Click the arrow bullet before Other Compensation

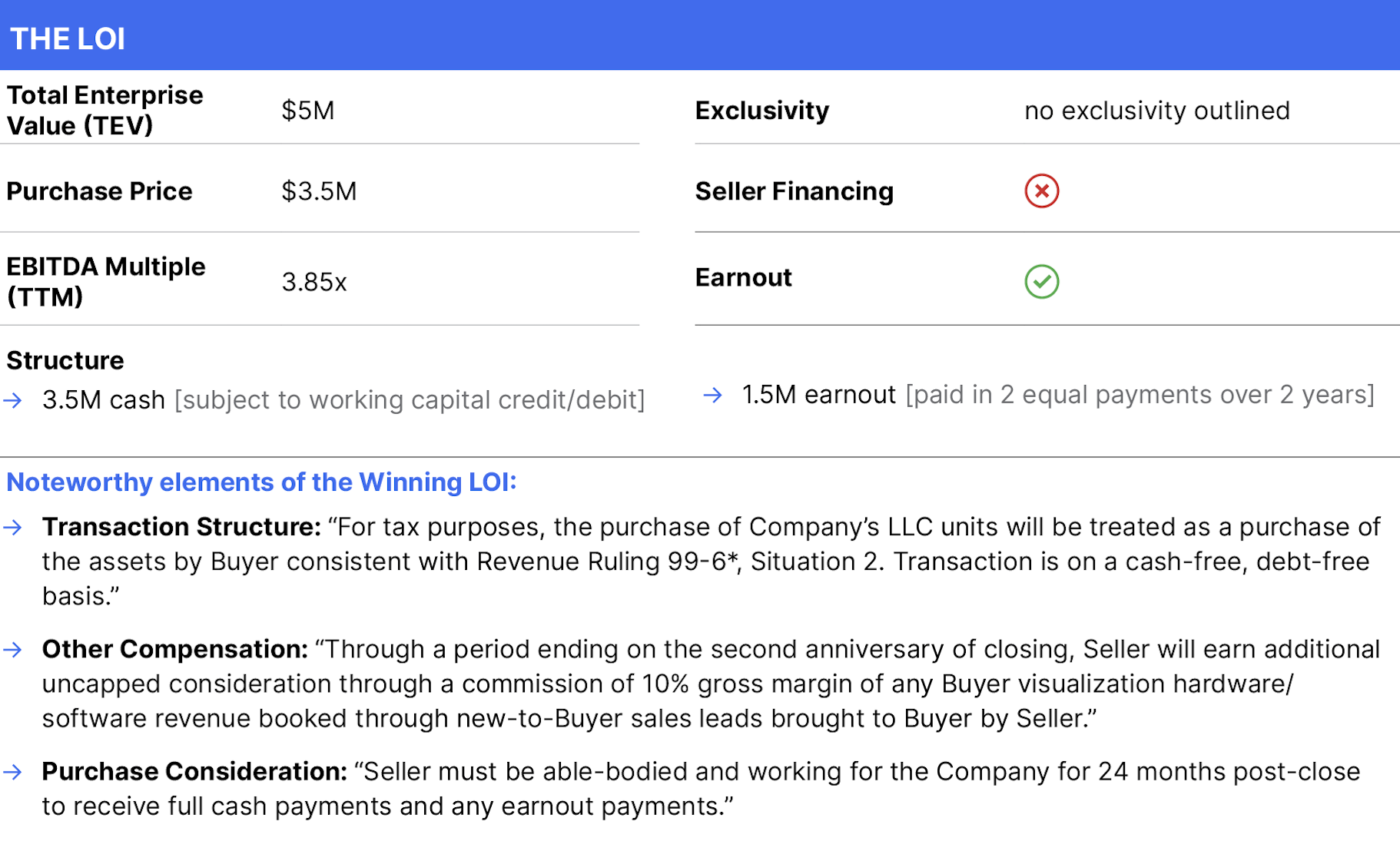(x=13, y=650)
